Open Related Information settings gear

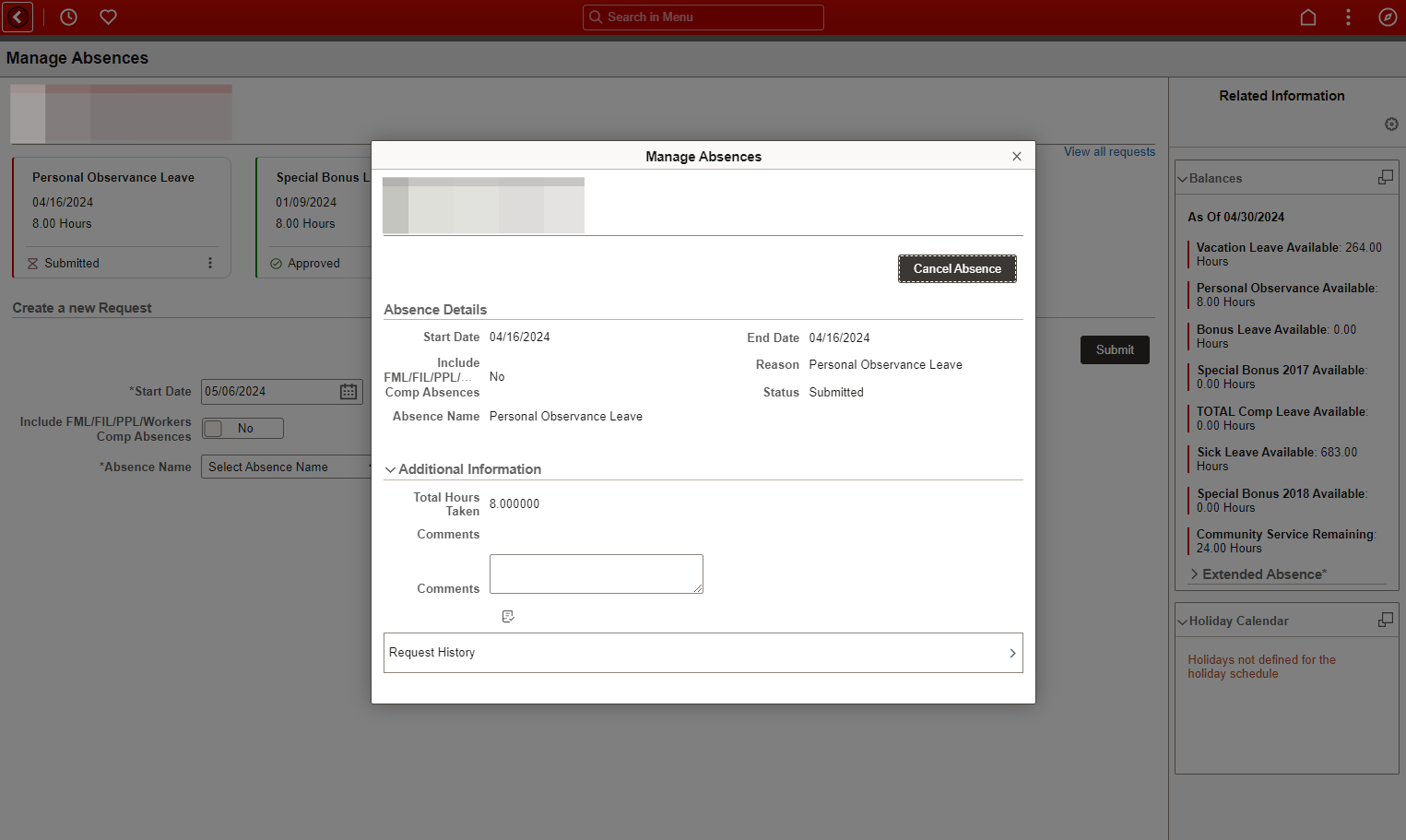coord(1391,124)
